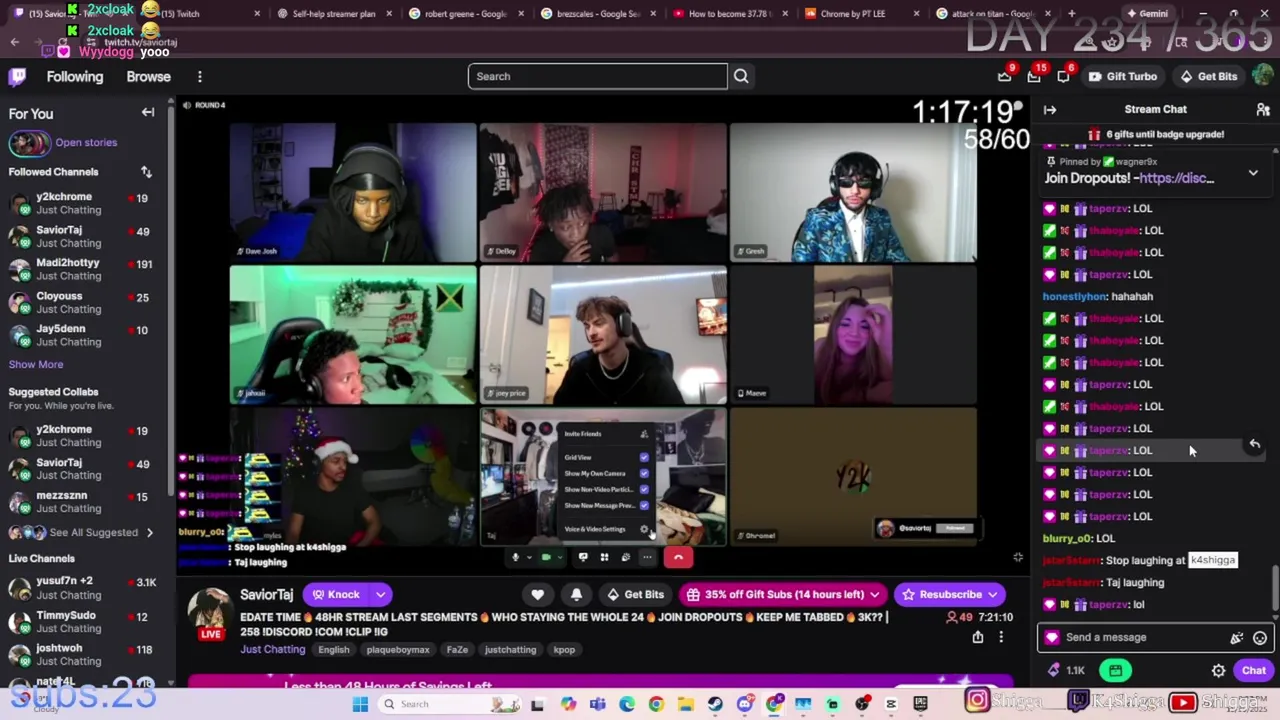Collapse the Stream Chat panel
This screenshot has width=1280, height=720.
click(1050, 110)
